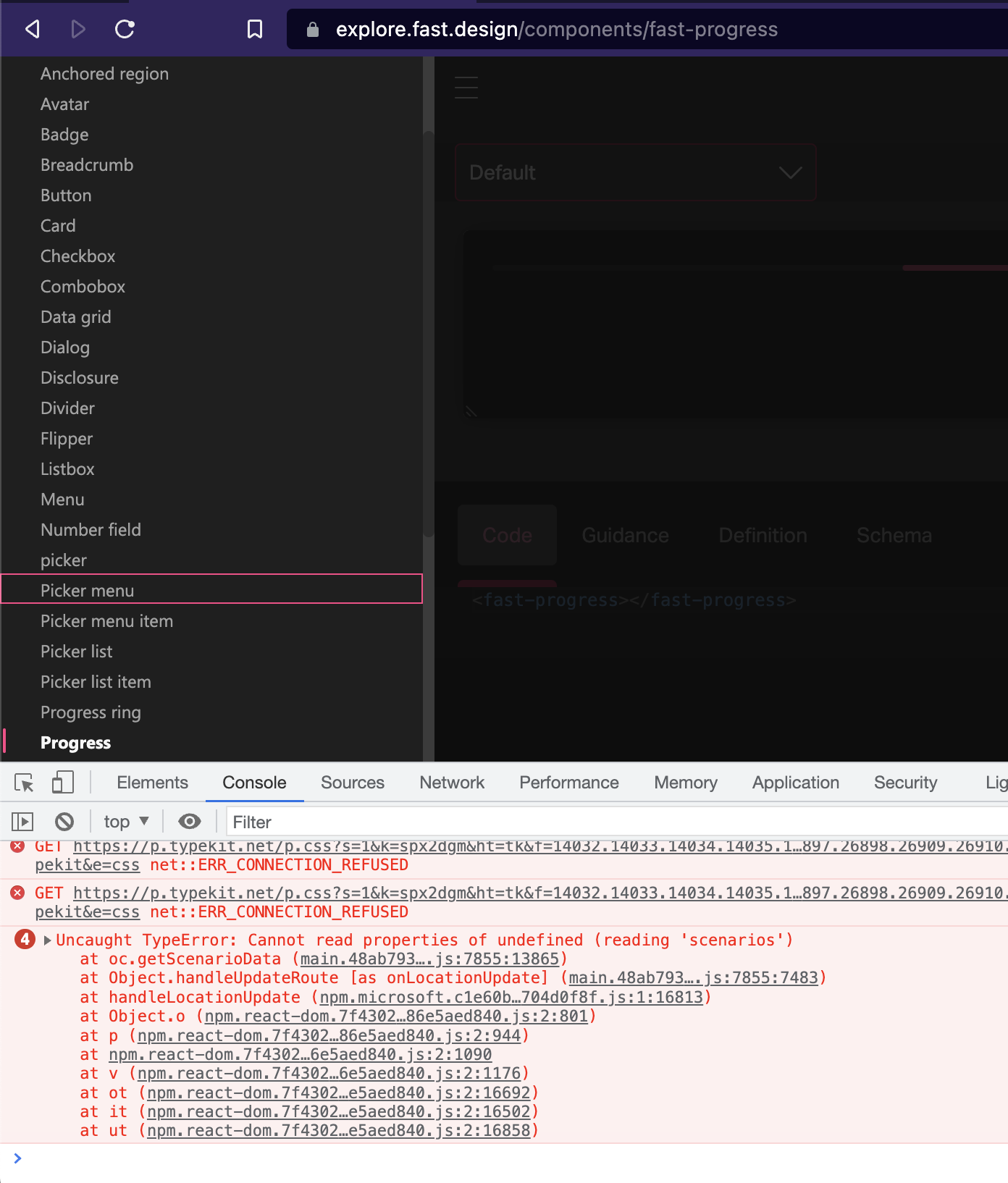Open the main.48ab793 js:7855:7483 source link
Viewport: 1008px width, 1183px height.
pyautogui.click(x=693, y=977)
